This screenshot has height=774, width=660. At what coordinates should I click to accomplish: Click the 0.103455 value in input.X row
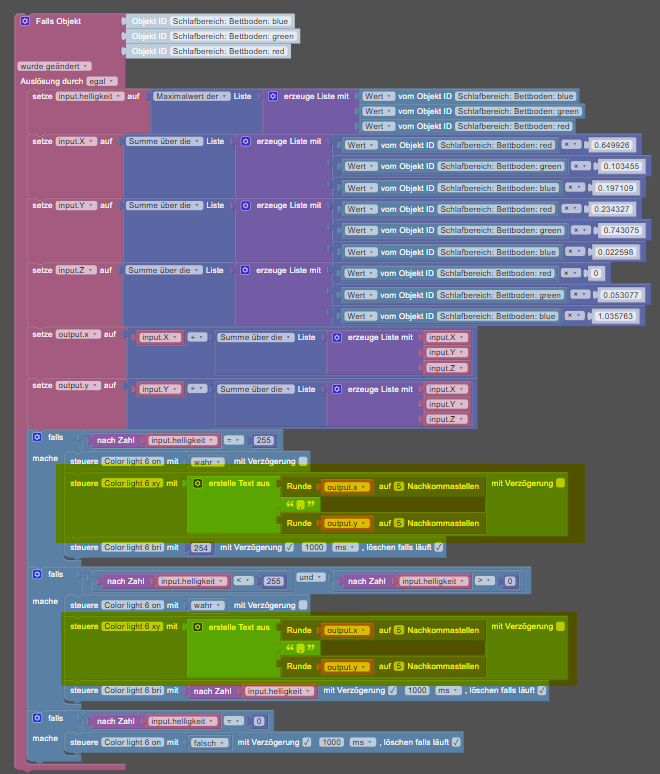(621, 166)
